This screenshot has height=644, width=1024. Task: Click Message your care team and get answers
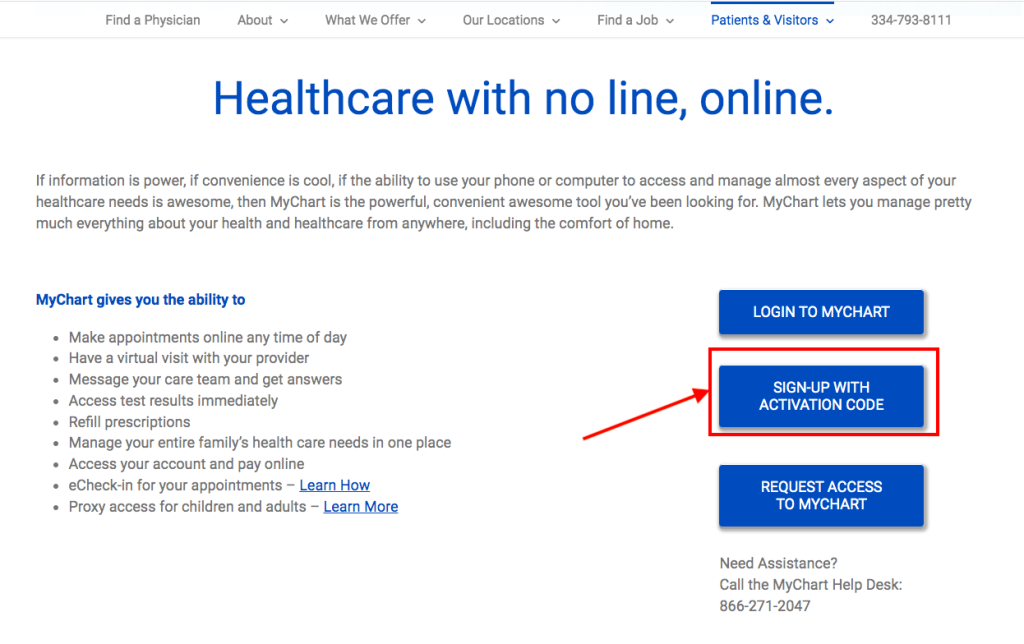(205, 379)
